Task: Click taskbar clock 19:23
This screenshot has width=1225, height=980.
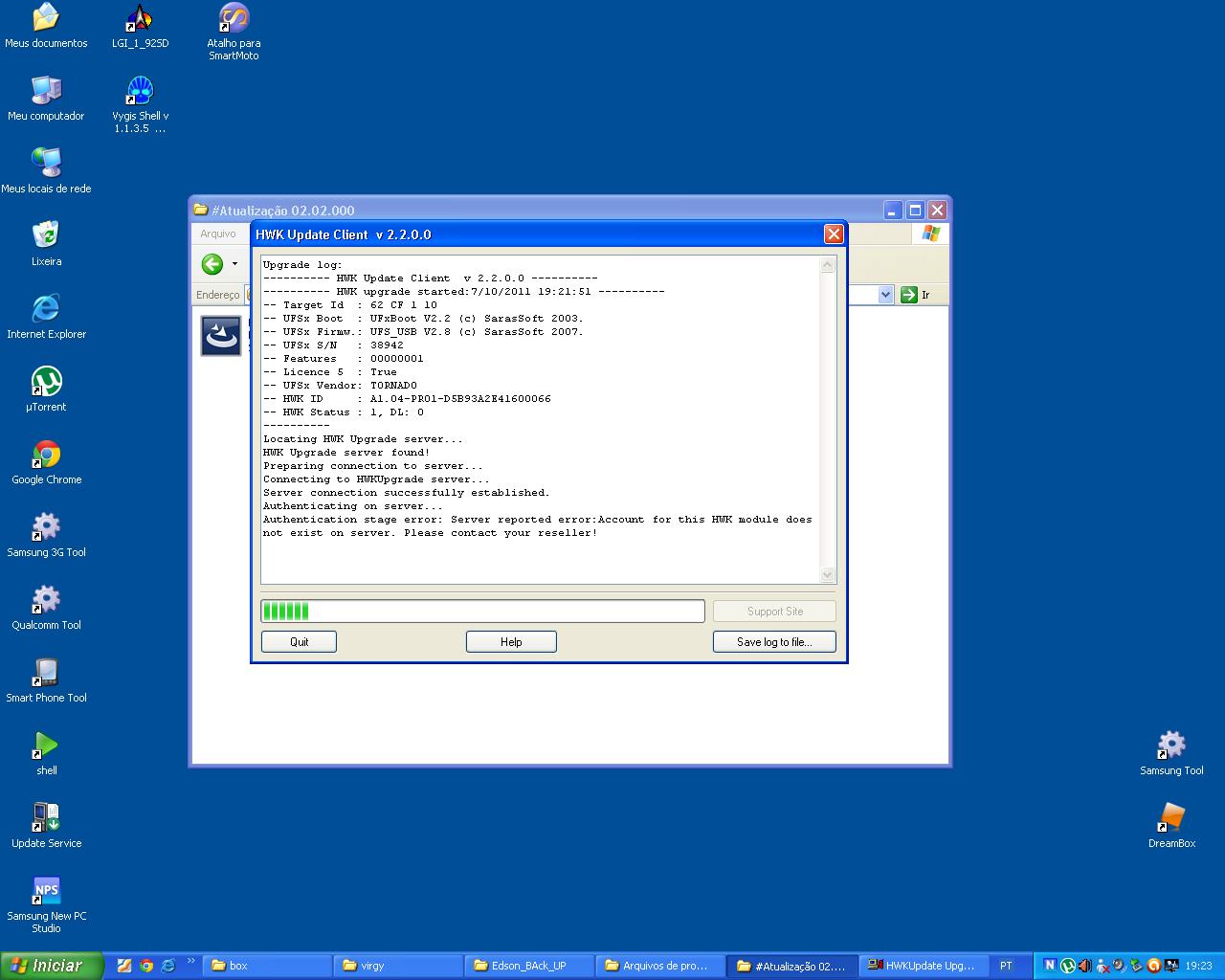Action: (x=1198, y=966)
